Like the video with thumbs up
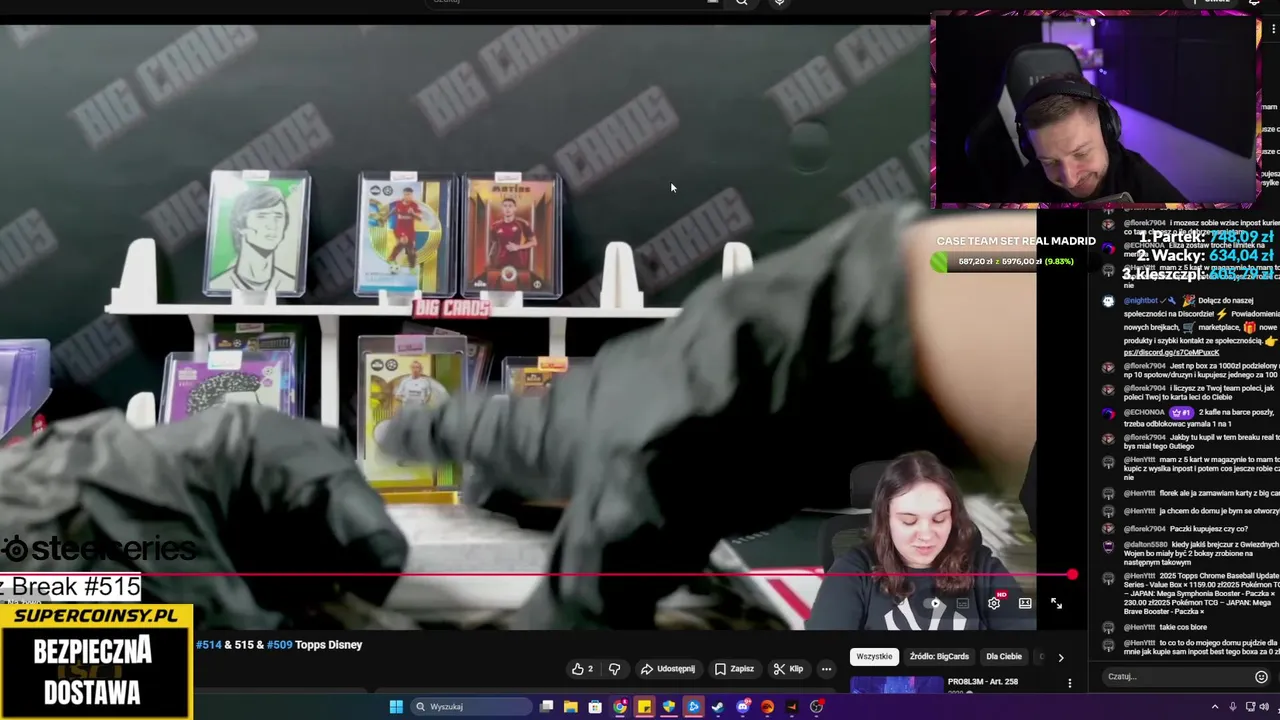Viewport: 1280px width, 720px height. coord(582,669)
